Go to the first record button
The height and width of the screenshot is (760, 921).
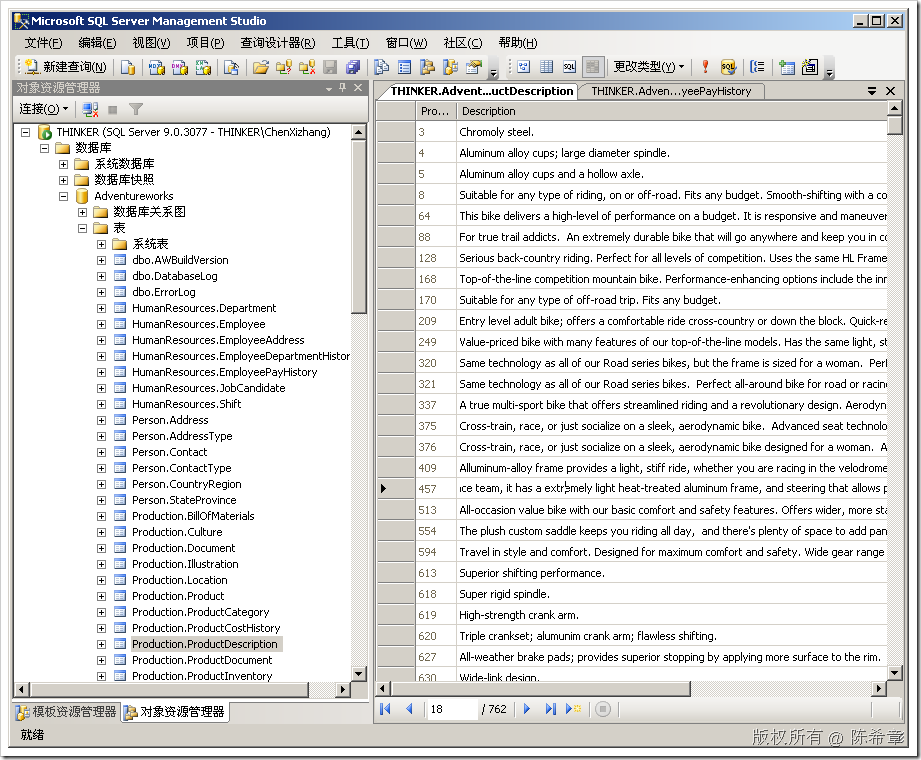click(385, 709)
